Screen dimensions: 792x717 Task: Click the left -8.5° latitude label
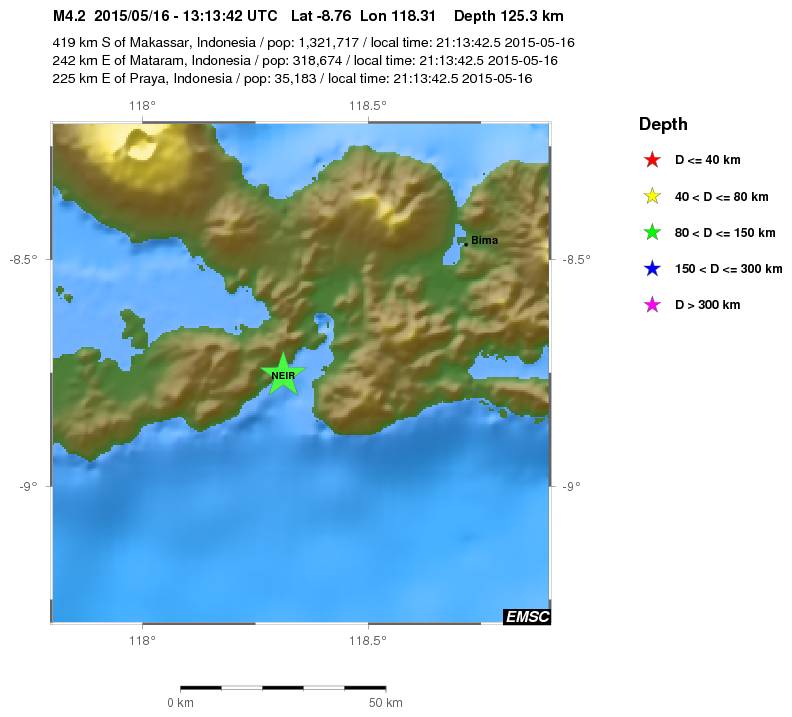[x=24, y=260]
